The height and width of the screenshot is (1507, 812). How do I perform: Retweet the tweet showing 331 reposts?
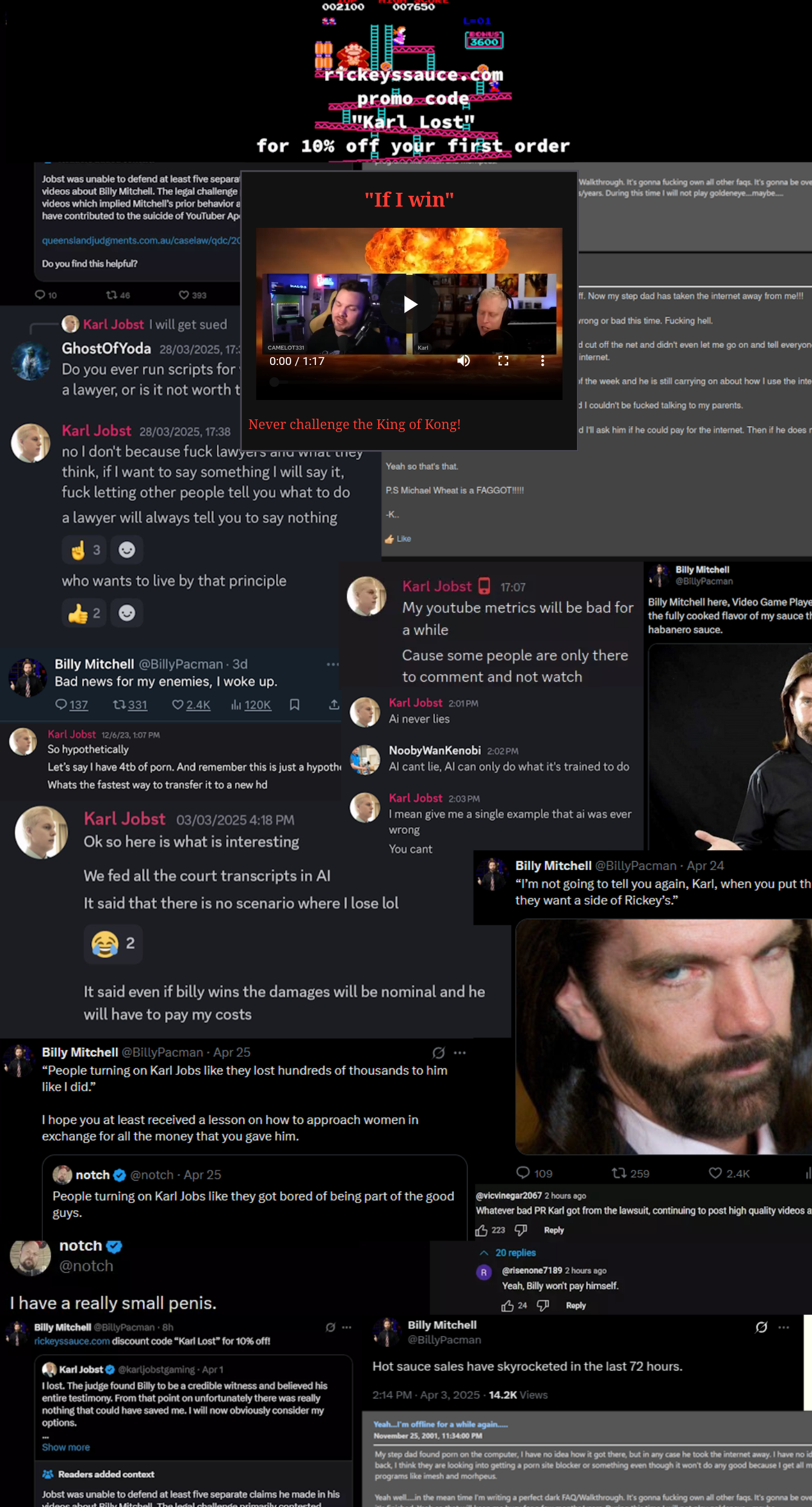coord(130,705)
